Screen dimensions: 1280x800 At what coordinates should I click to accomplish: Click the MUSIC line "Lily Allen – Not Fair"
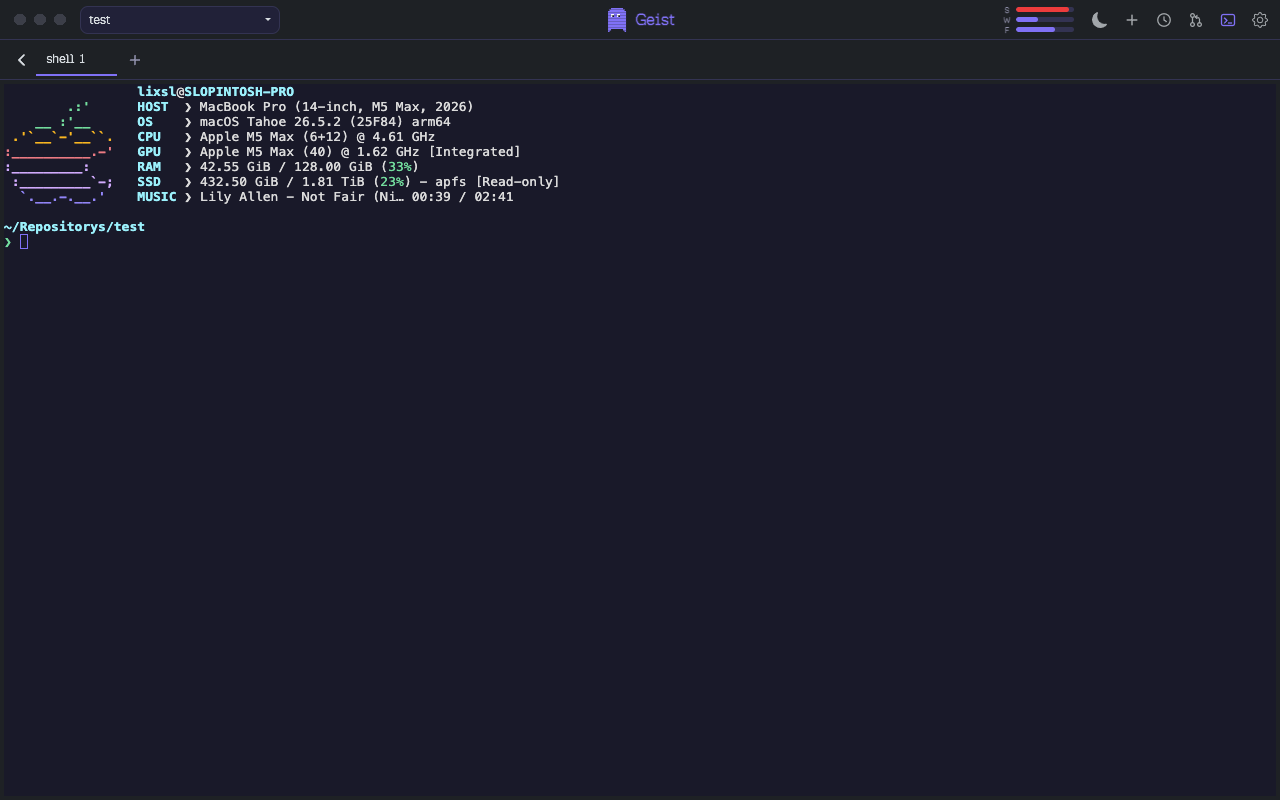[x=282, y=197]
